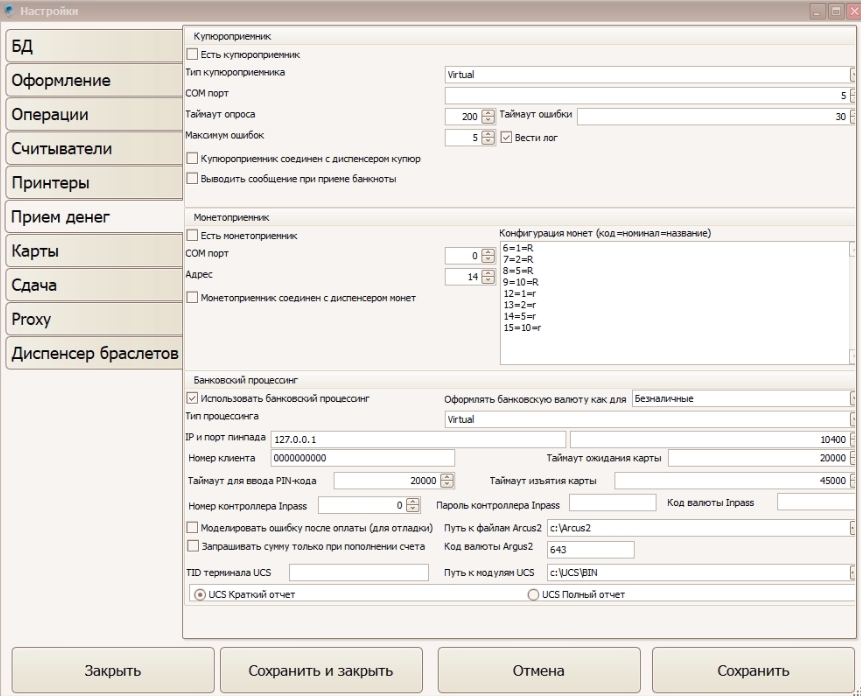Click the coin config line 6=1=R

point(518,248)
